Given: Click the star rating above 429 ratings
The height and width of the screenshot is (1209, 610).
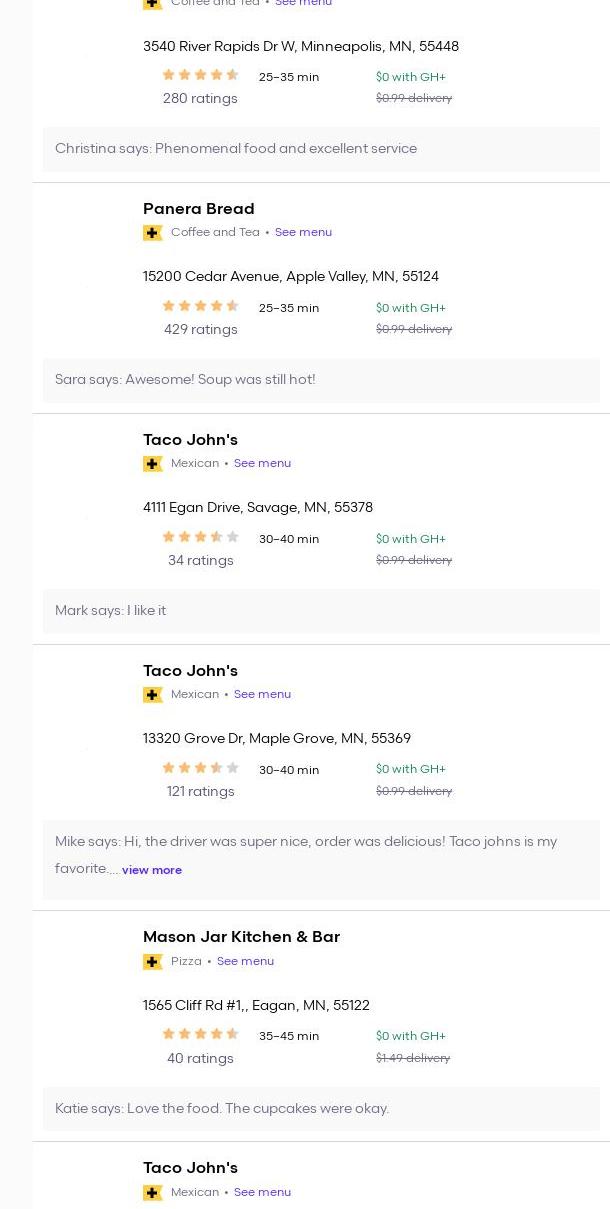Looking at the screenshot, I should [200, 307].
